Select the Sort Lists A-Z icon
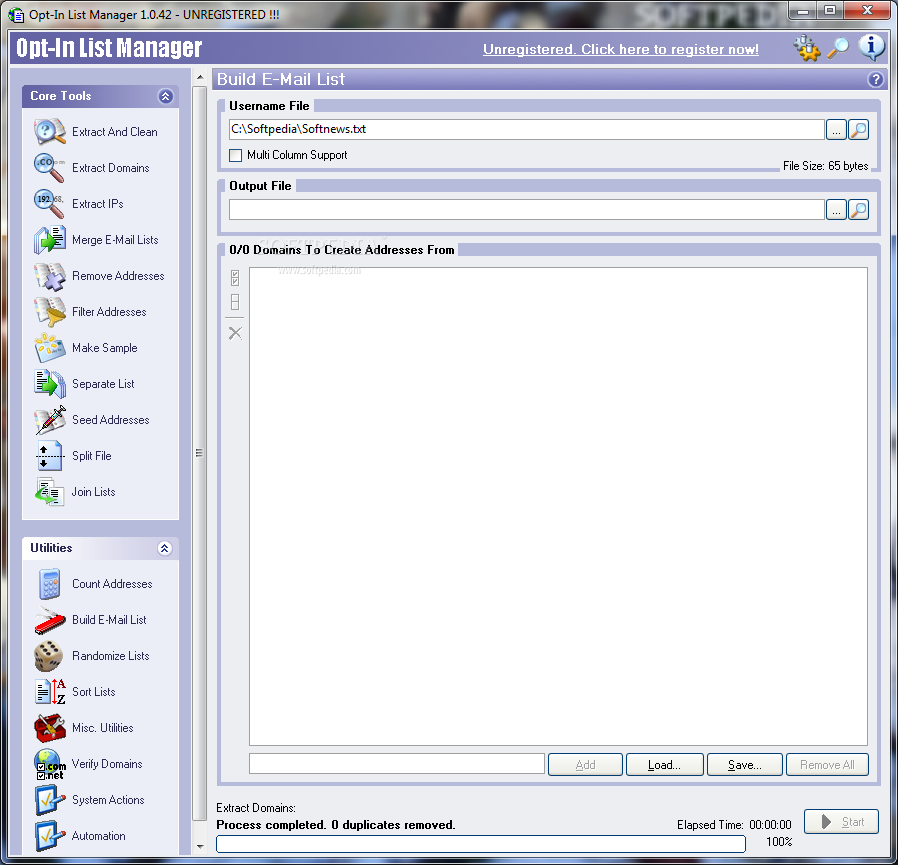The image size is (898, 865). point(49,692)
